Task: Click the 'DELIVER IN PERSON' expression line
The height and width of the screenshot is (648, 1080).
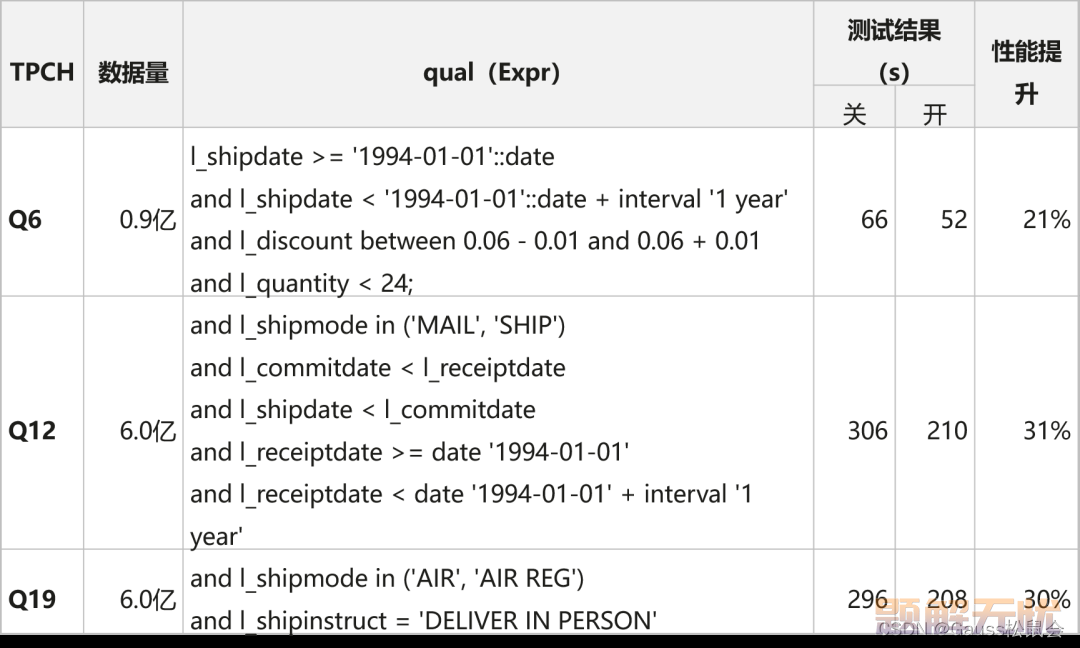Action: 424,620
